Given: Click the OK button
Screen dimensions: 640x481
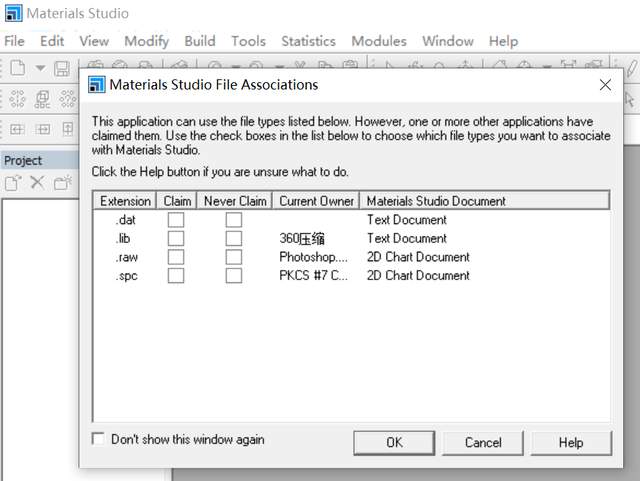Looking at the screenshot, I should tap(394, 443).
